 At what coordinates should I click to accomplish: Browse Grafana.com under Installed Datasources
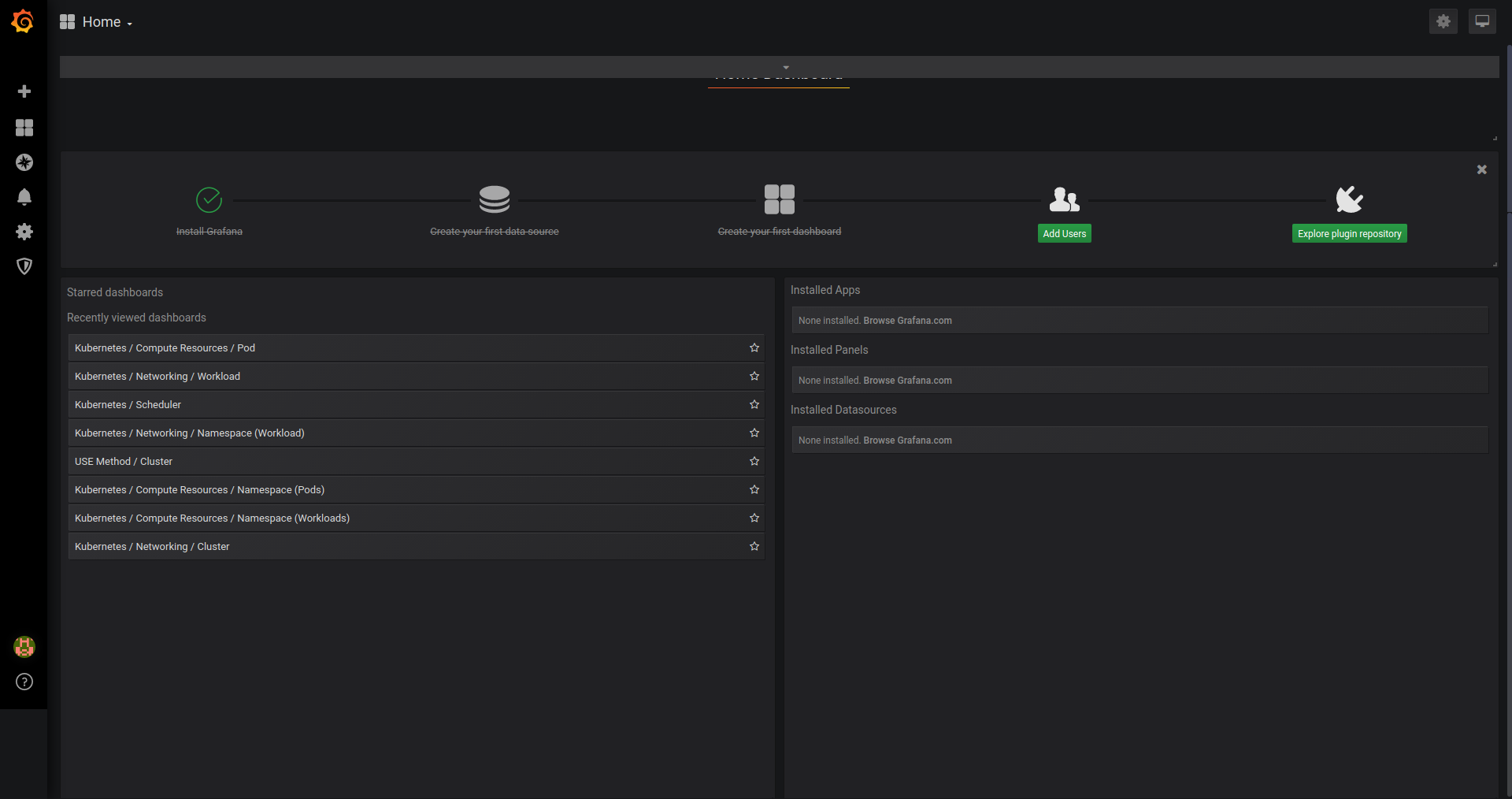pyautogui.click(x=907, y=440)
